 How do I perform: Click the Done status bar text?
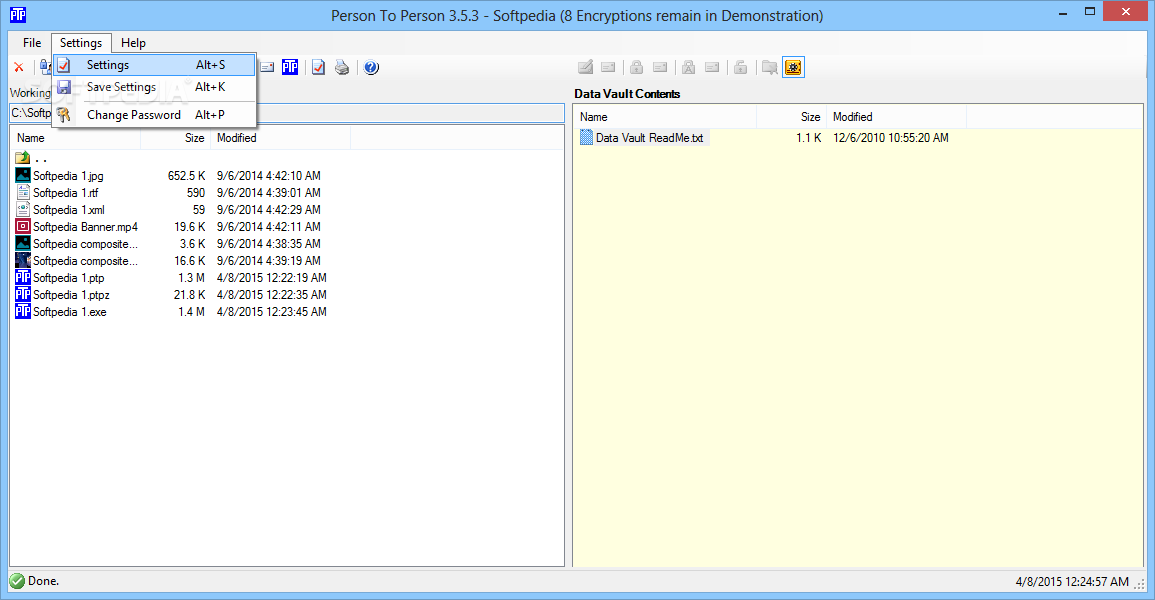[x=43, y=581]
